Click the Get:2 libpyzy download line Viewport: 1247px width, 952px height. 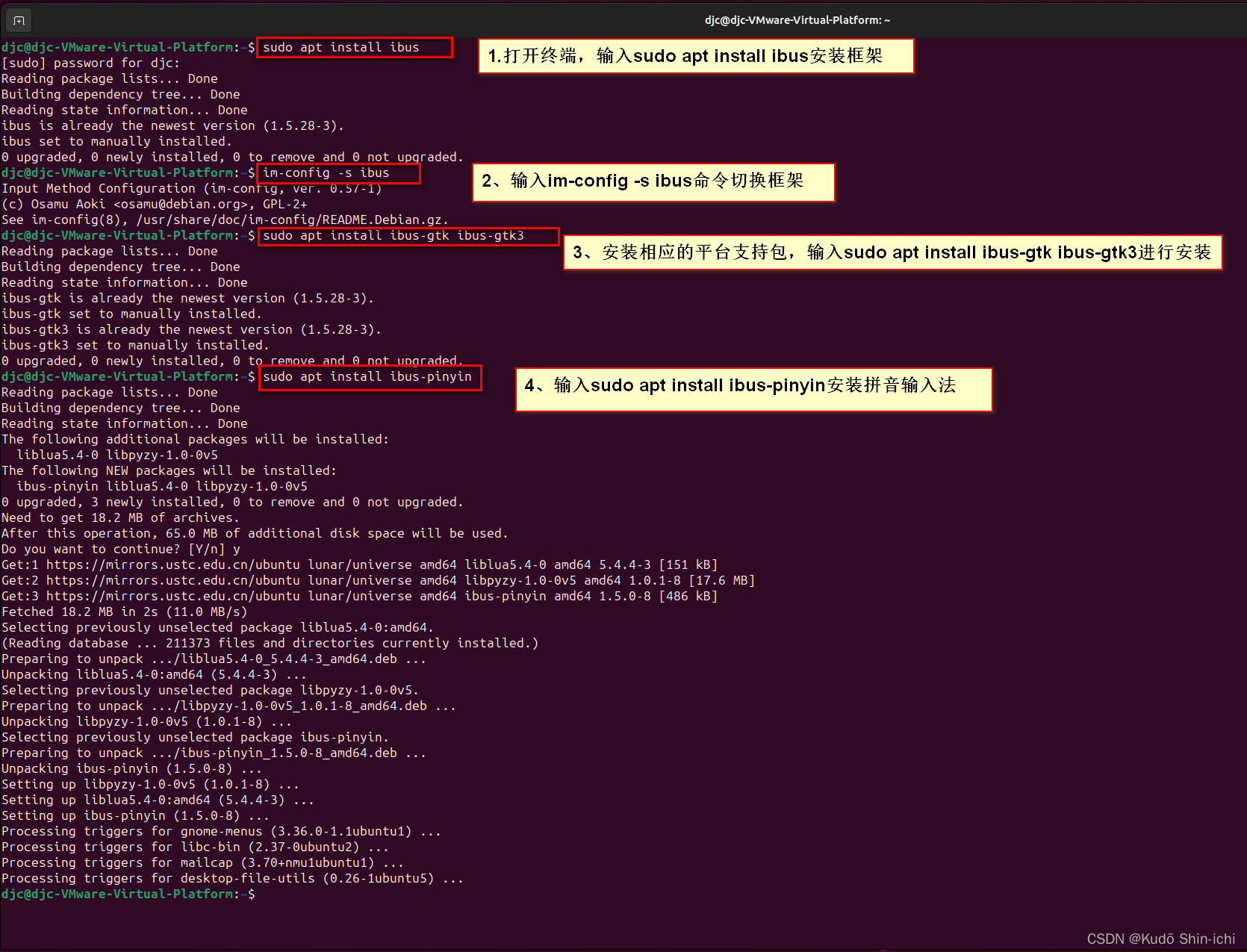378,580
